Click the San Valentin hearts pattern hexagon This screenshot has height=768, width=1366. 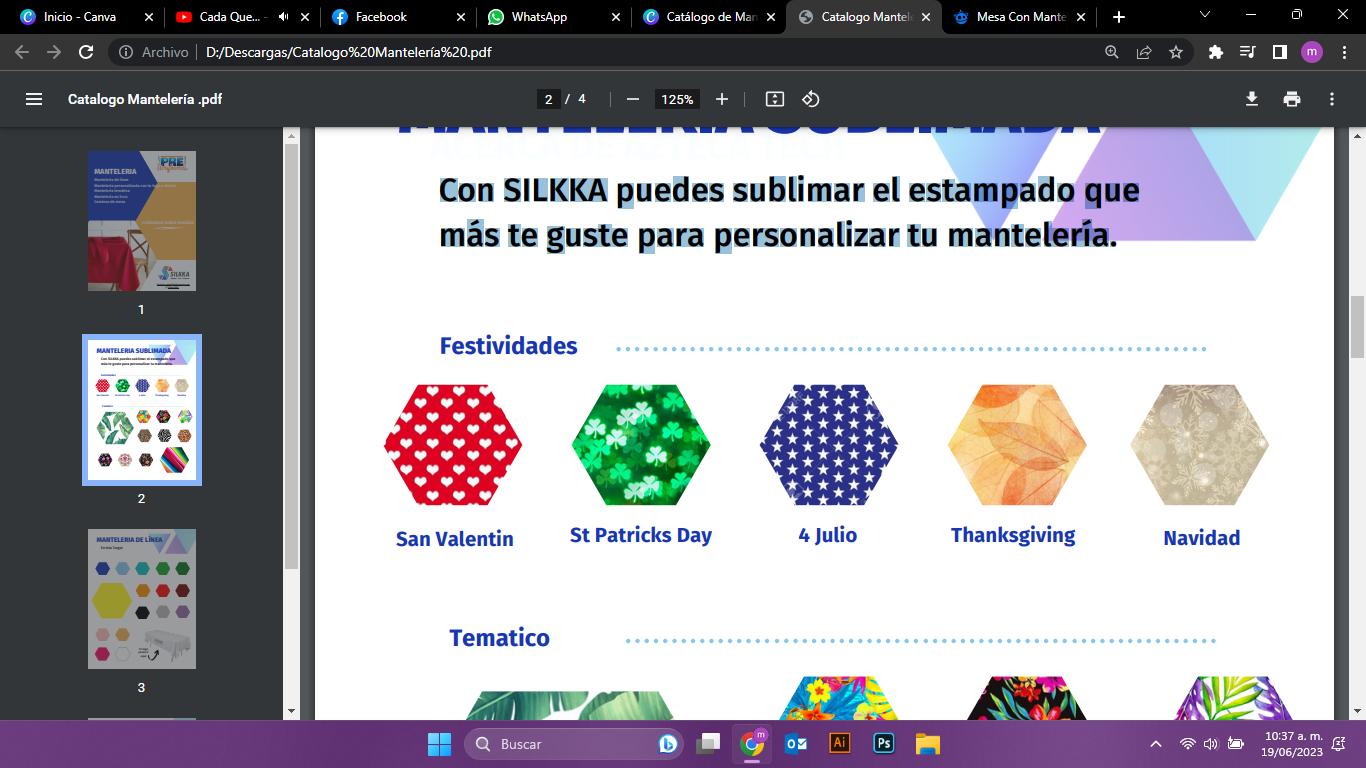[x=453, y=445]
